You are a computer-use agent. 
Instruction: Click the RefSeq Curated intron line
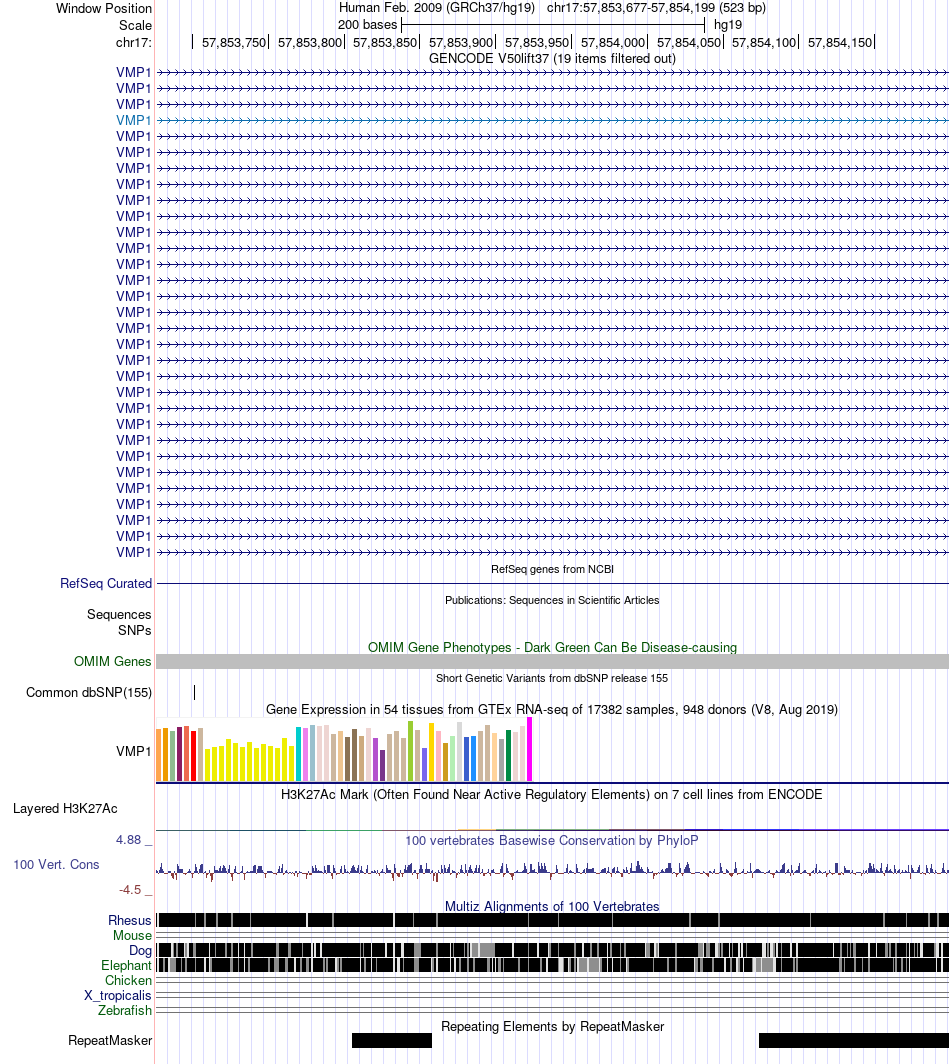pos(552,584)
